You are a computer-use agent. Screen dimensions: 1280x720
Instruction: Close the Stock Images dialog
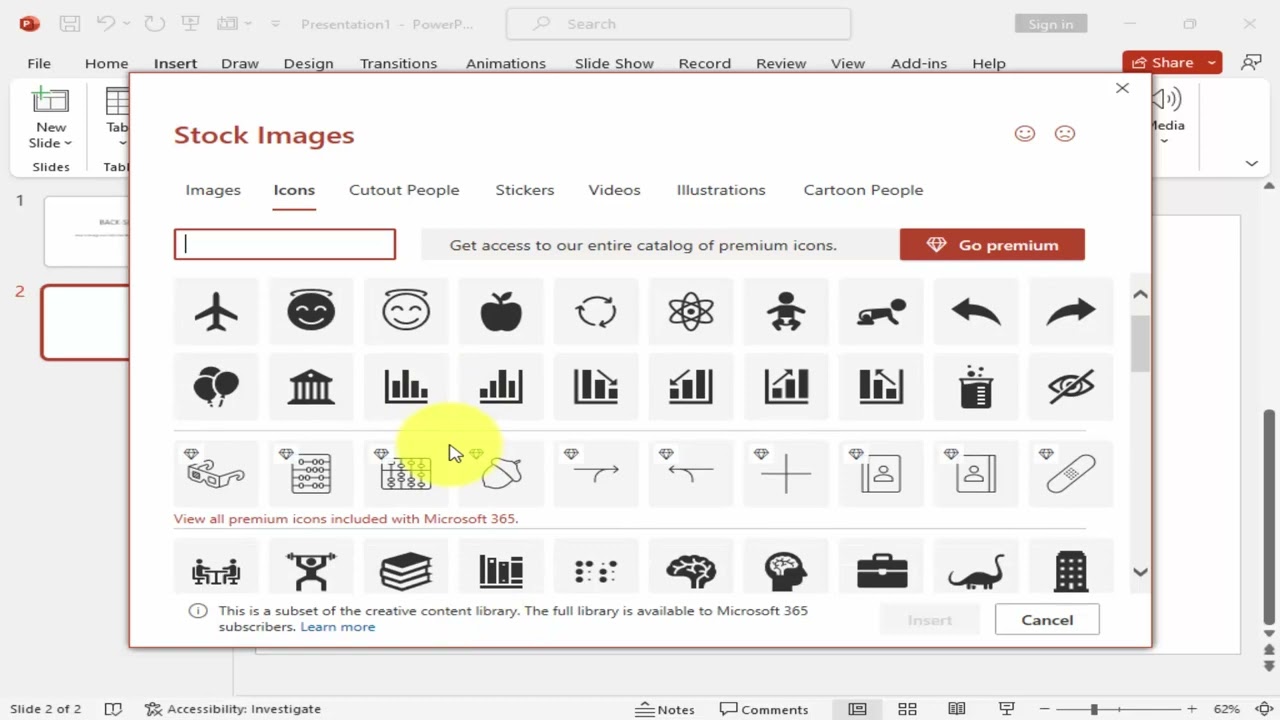pyautogui.click(x=1122, y=88)
